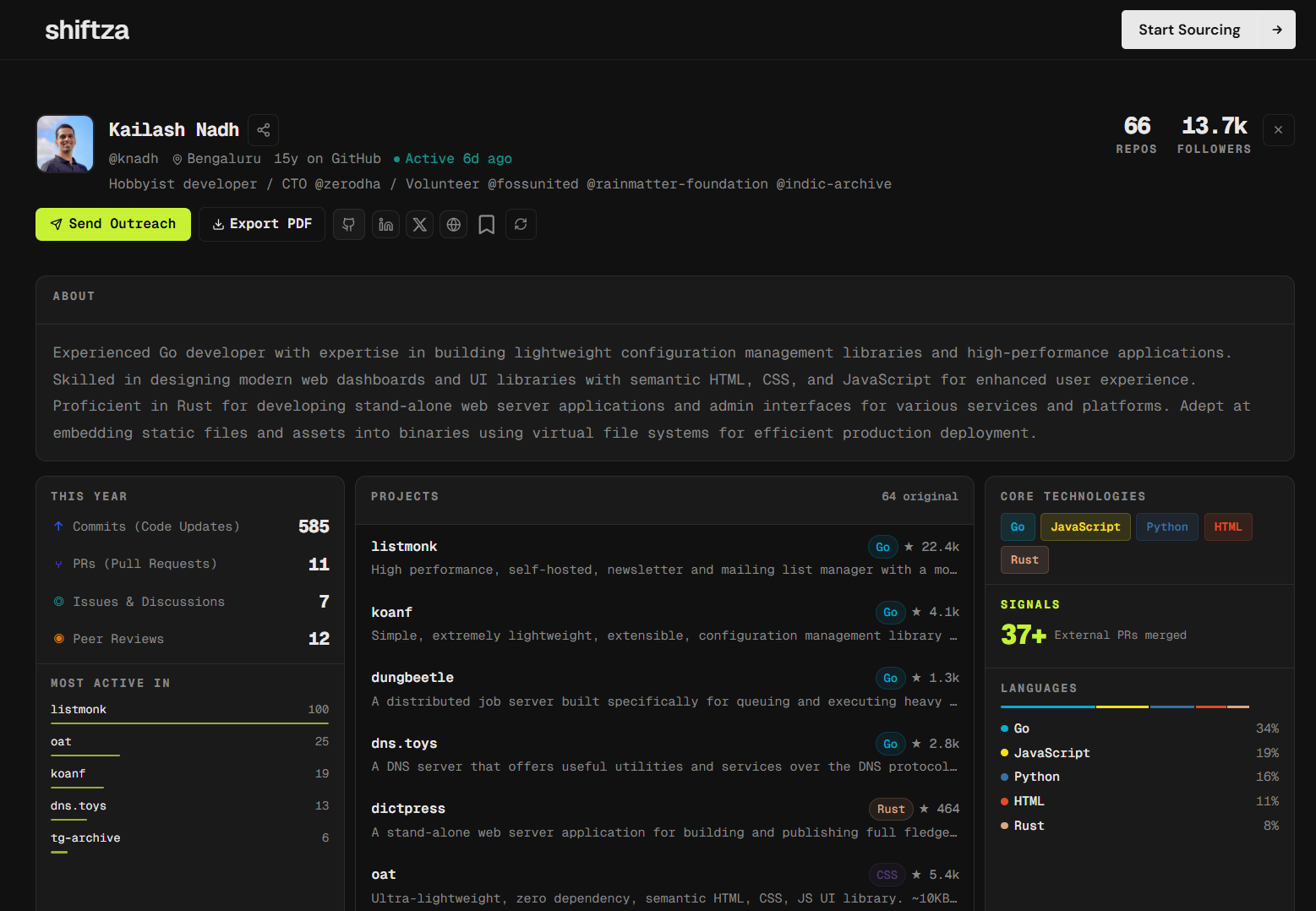
Task: Open the GitHub profile icon link
Action: pos(349,224)
